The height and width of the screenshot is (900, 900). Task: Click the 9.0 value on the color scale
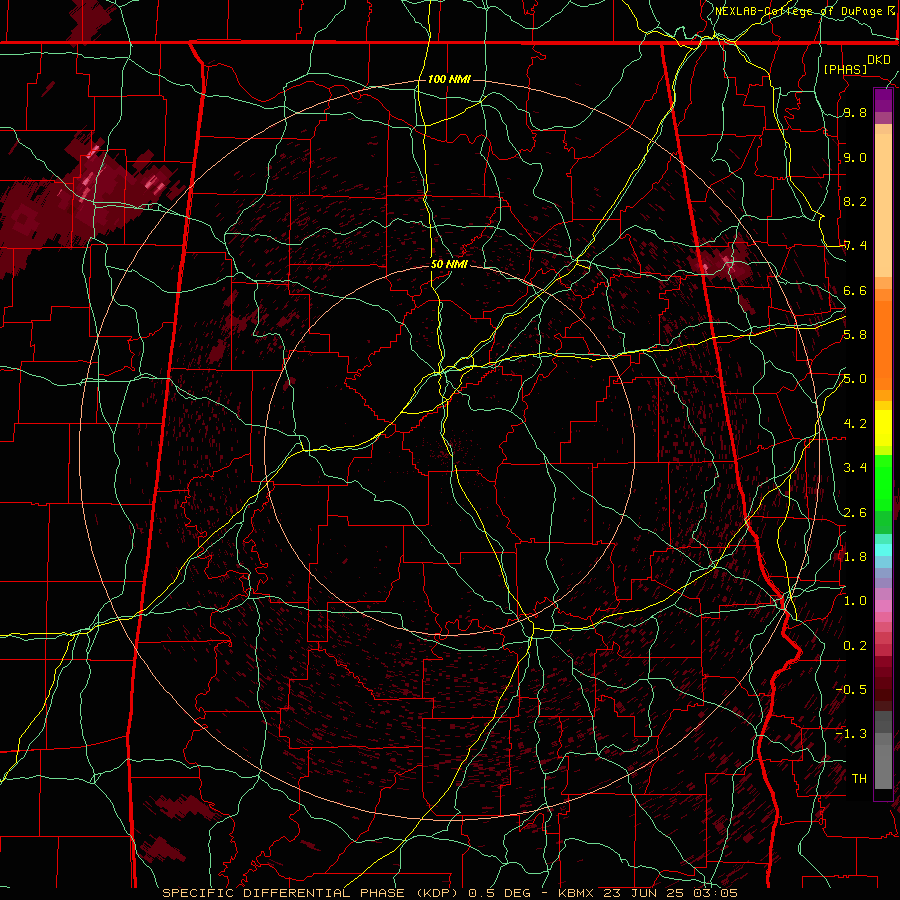click(x=854, y=157)
